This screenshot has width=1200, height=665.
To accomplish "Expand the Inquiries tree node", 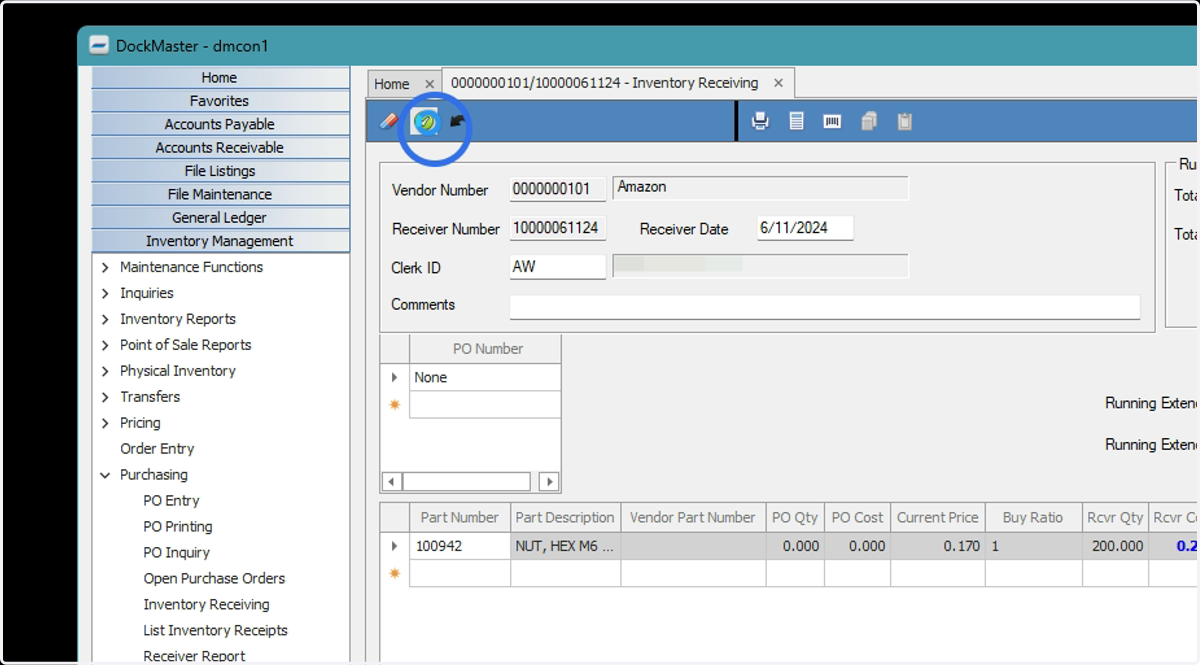I will pyautogui.click(x=106, y=293).
